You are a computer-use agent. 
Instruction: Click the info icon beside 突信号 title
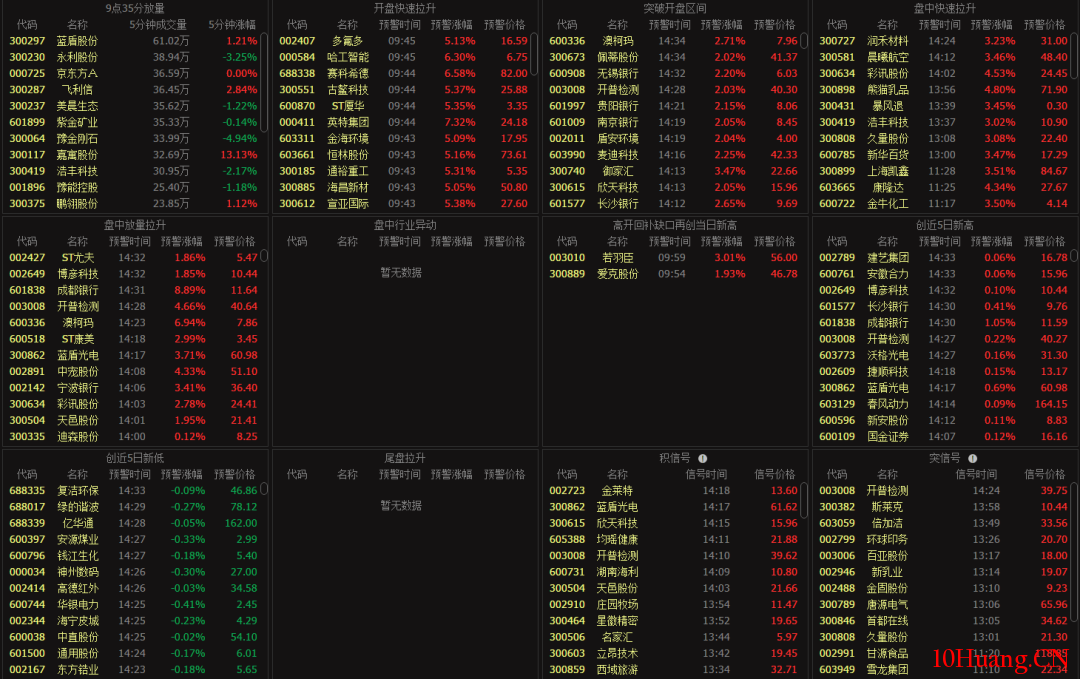pos(972,458)
